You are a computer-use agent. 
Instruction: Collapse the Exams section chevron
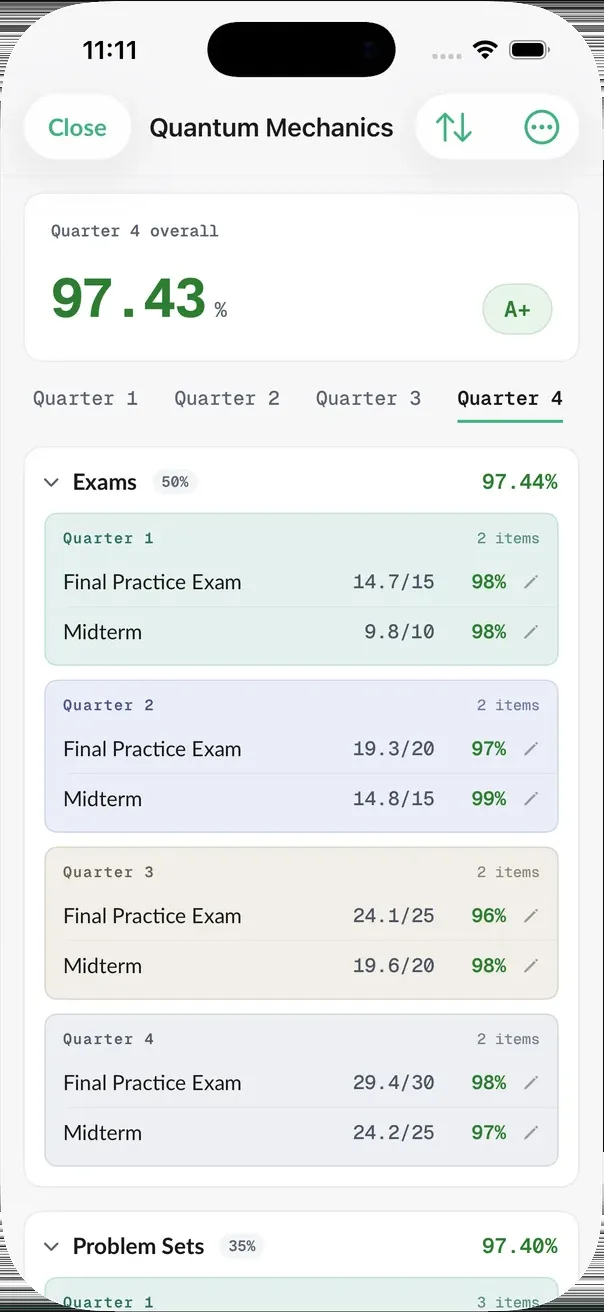pyautogui.click(x=52, y=483)
